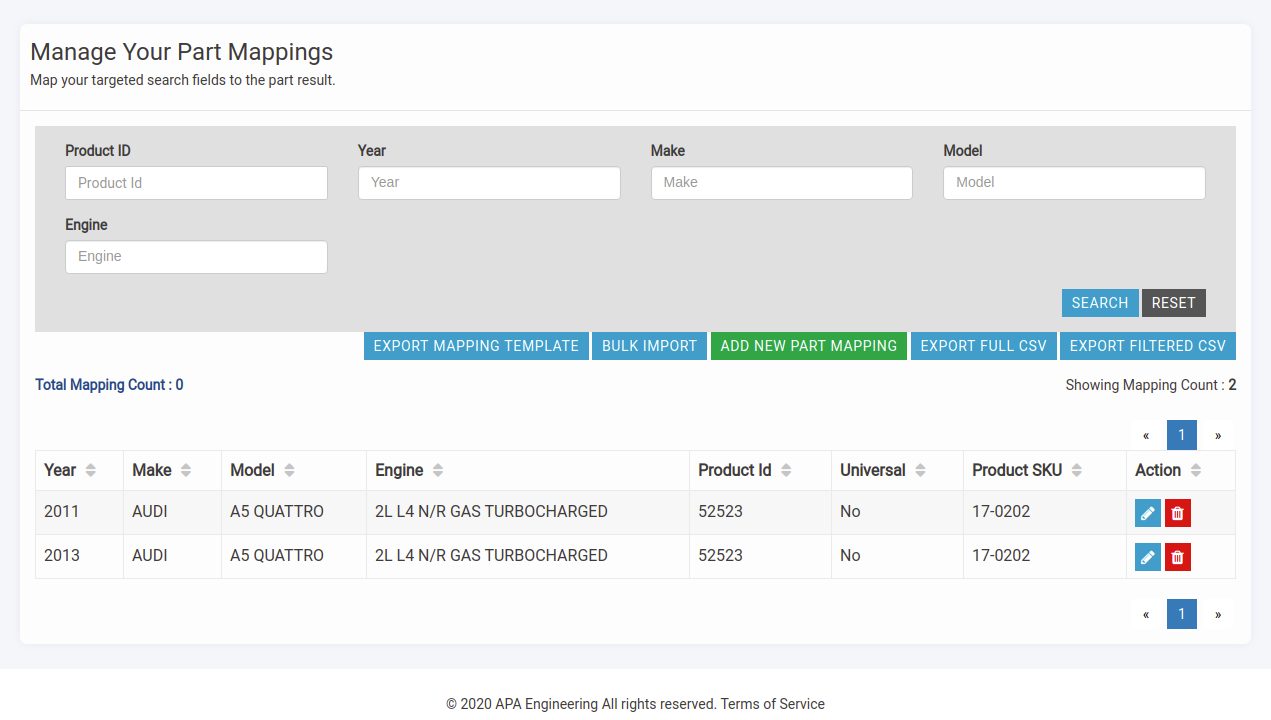This screenshot has height=720, width=1271.
Task: Click 52523 in the 2011 row
Action: point(720,512)
